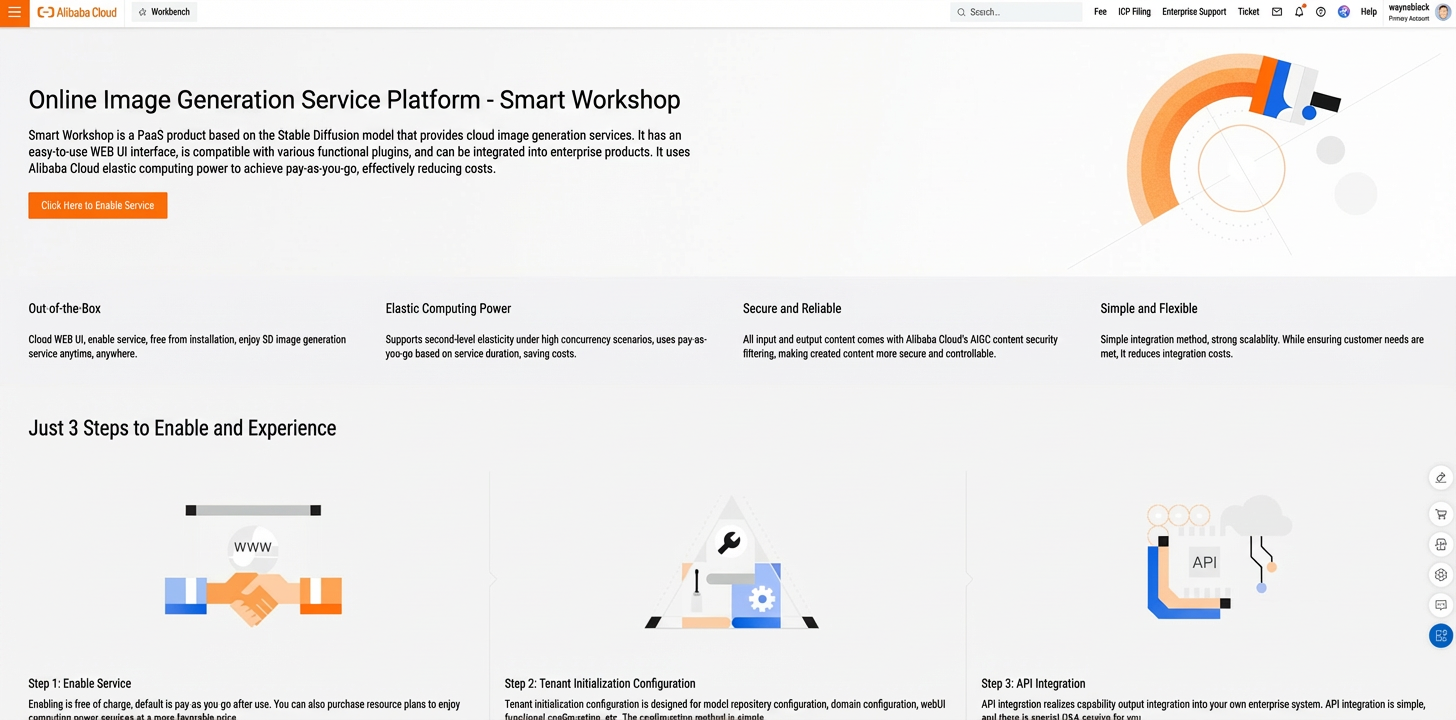The width and height of the screenshot is (1456, 720).
Task: Click the 'Step 3: API Integration' heading
Action: [1033, 683]
